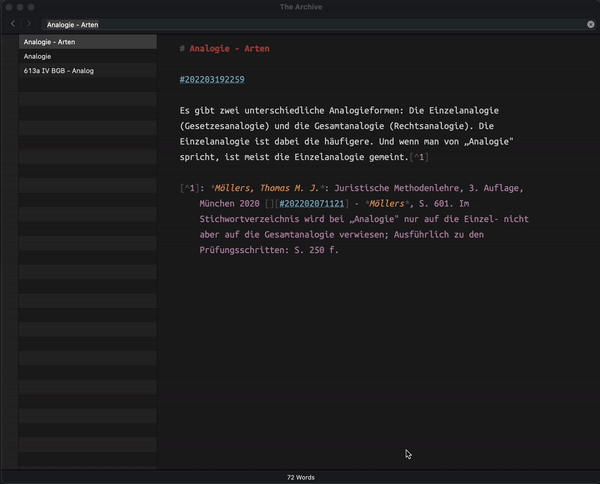Click 'Prüfungsschritten: S. 250 f.' text

269,250
